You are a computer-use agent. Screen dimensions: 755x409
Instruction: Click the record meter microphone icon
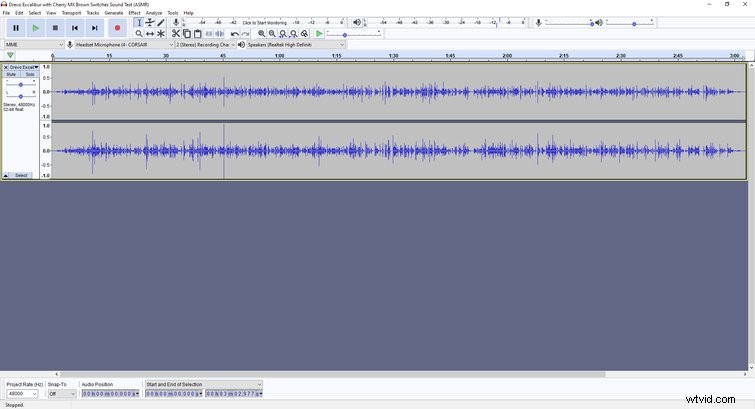click(x=176, y=23)
